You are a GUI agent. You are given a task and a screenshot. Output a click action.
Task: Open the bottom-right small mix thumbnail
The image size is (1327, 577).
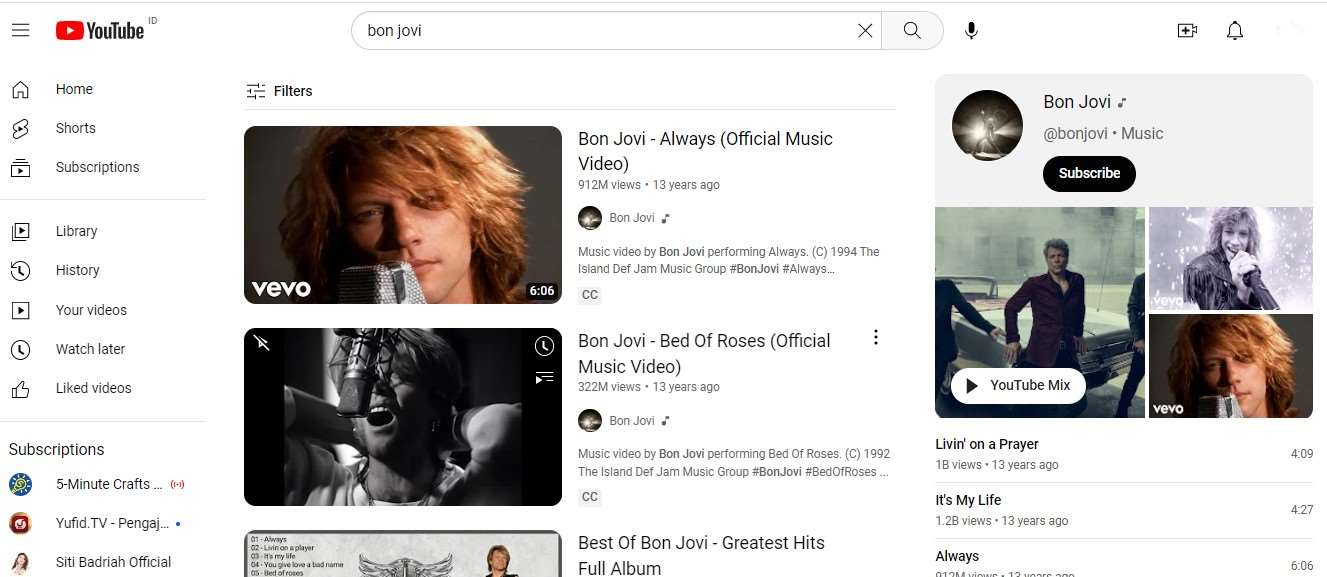1231,366
